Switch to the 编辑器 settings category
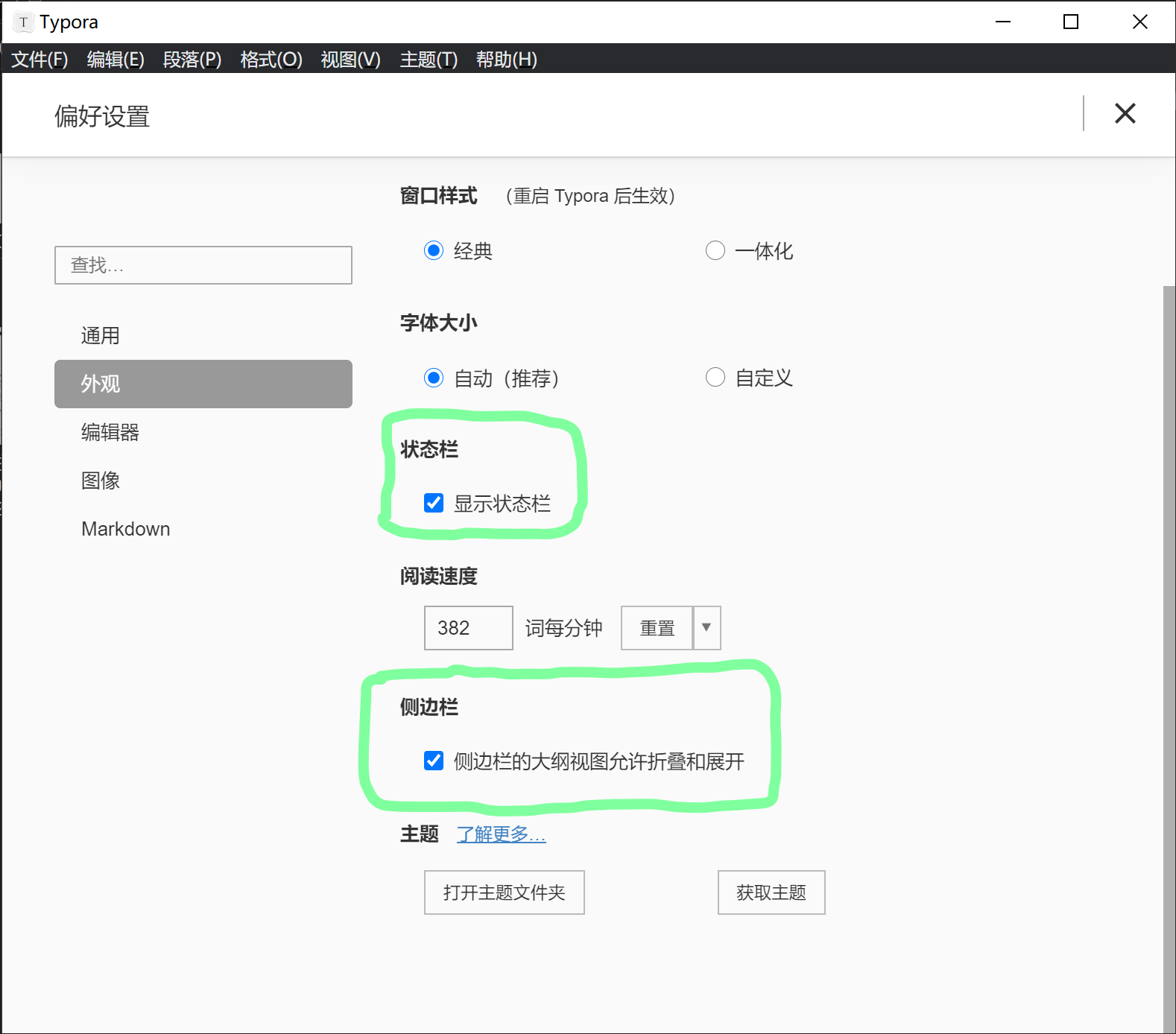1176x1034 pixels. coord(203,432)
